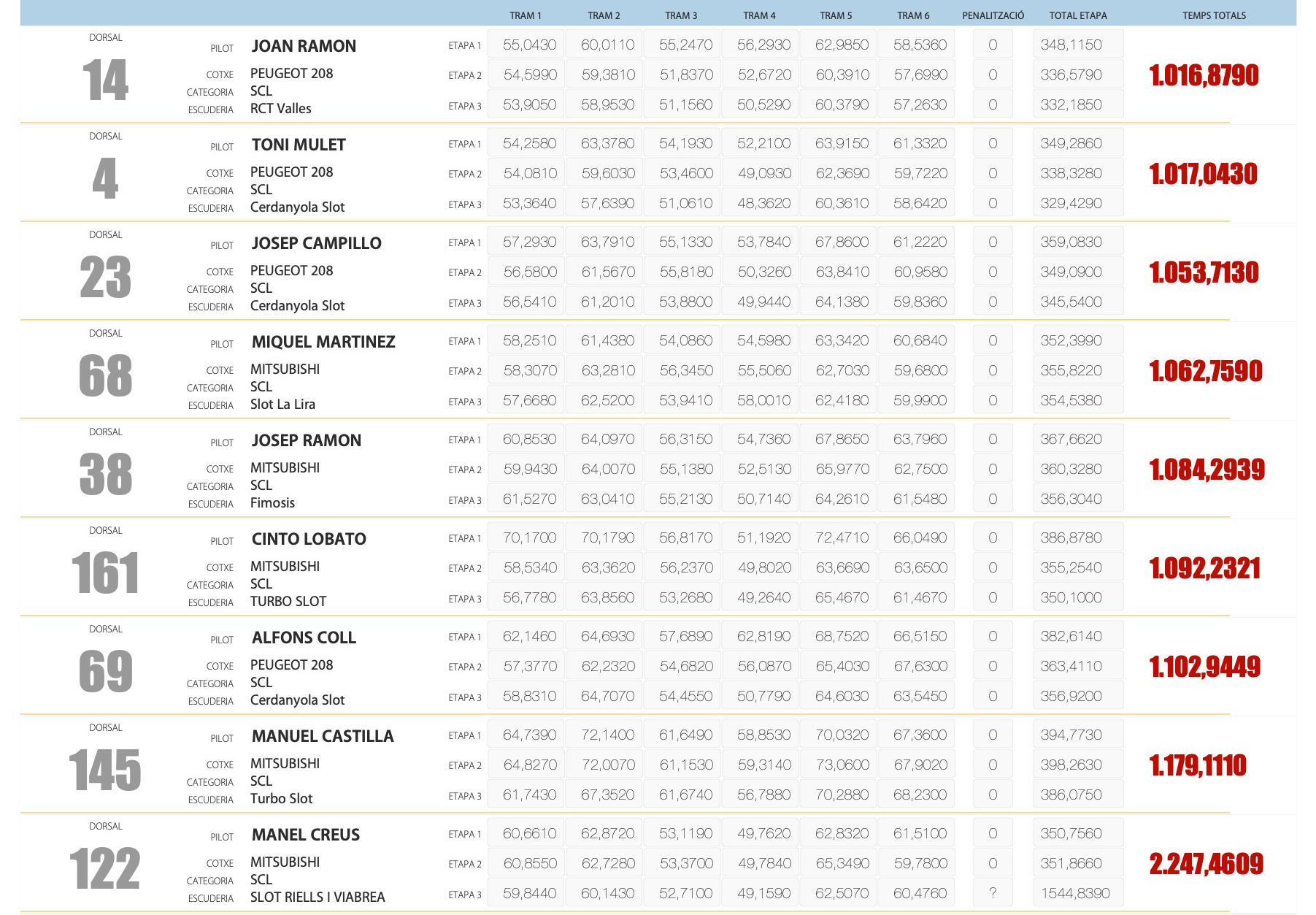Screen dimensions: 1316x915
Task: Select dorsal number 68
Action: coord(105,376)
